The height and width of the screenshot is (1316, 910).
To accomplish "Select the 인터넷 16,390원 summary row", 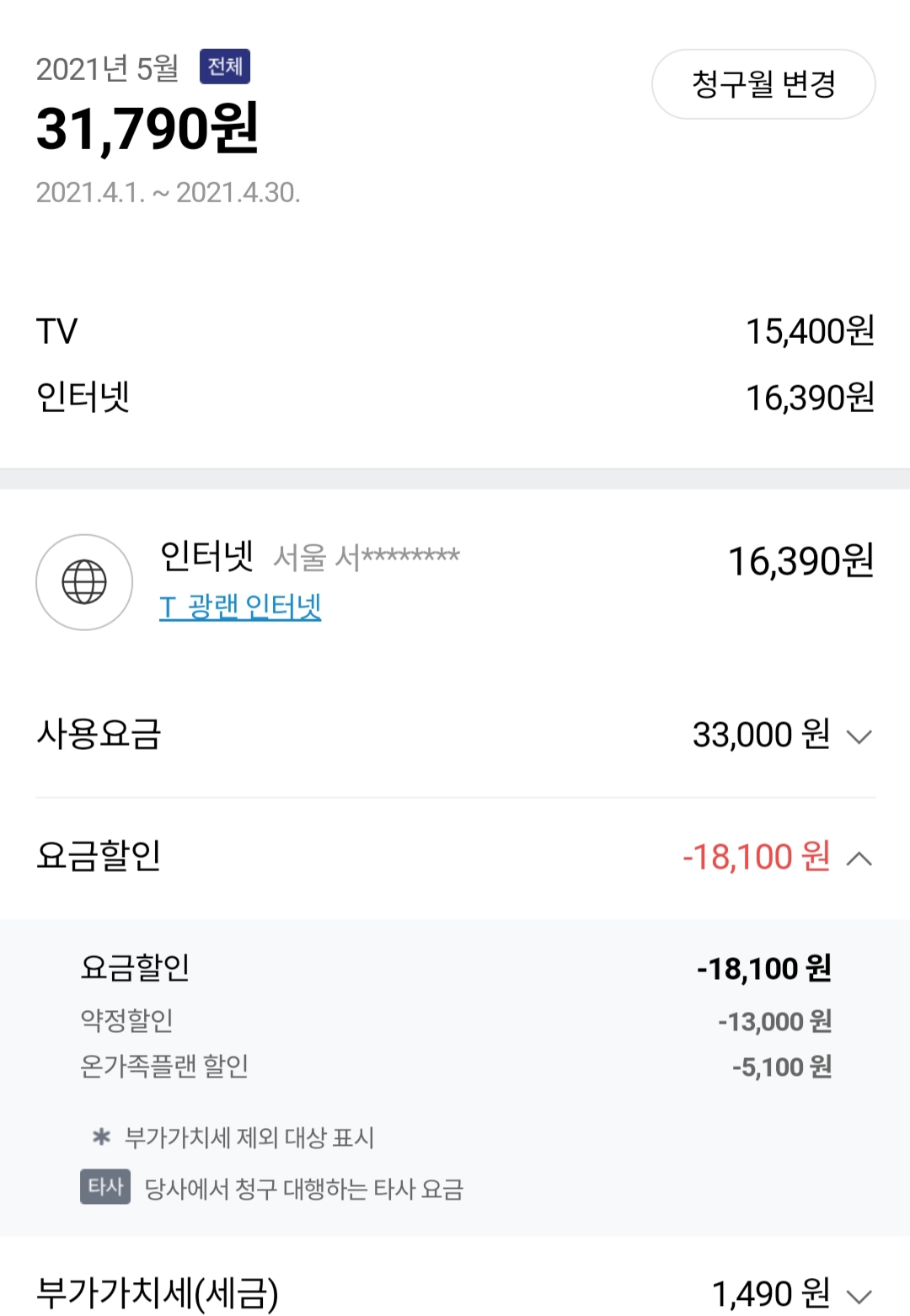I will 455,398.
